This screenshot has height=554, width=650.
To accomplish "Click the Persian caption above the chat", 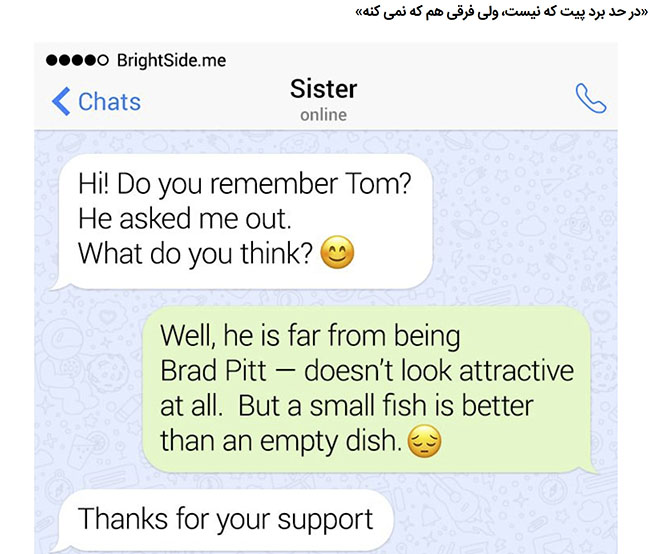I will (x=501, y=12).
